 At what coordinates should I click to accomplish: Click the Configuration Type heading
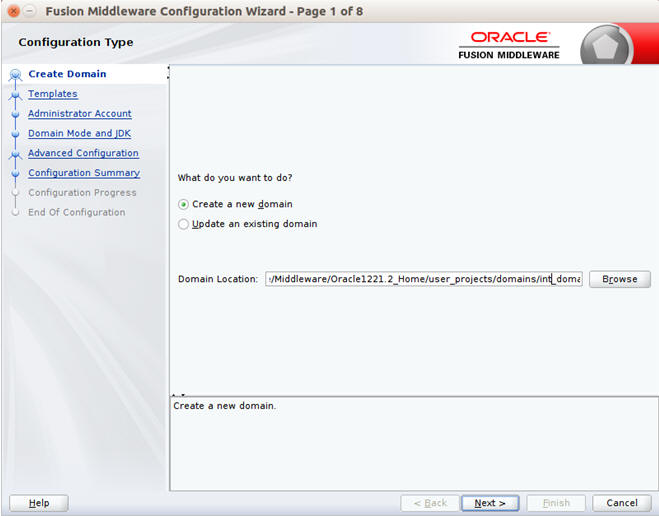click(x=76, y=42)
